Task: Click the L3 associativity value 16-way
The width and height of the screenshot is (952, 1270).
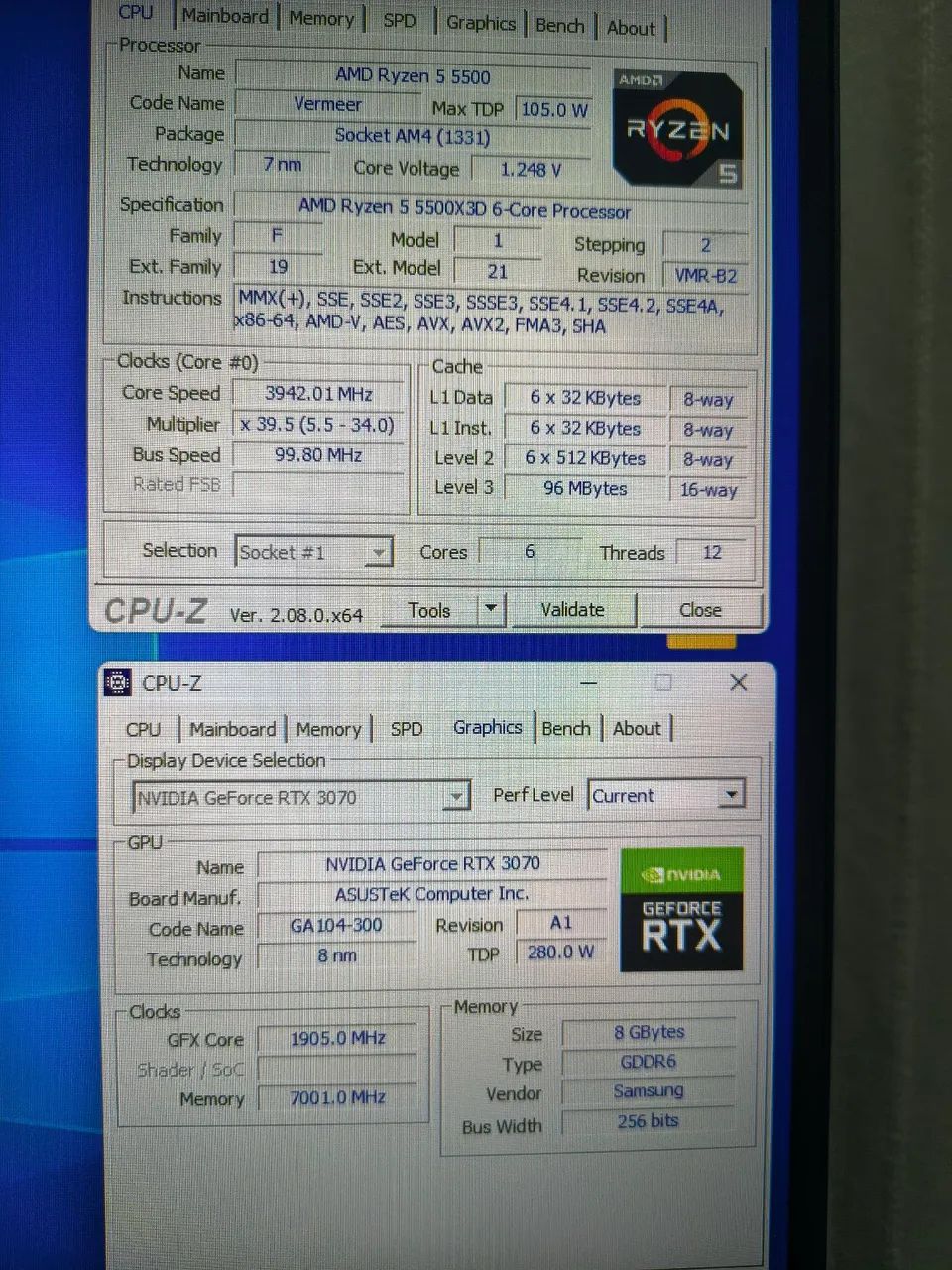Action: pyautogui.click(x=708, y=489)
